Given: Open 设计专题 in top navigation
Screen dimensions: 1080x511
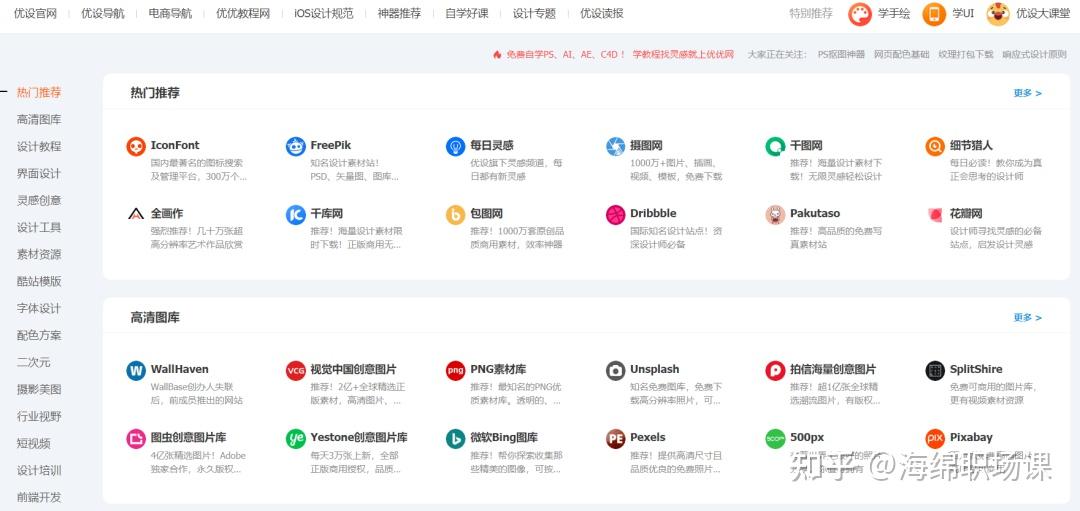Looking at the screenshot, I should (534, 13).
